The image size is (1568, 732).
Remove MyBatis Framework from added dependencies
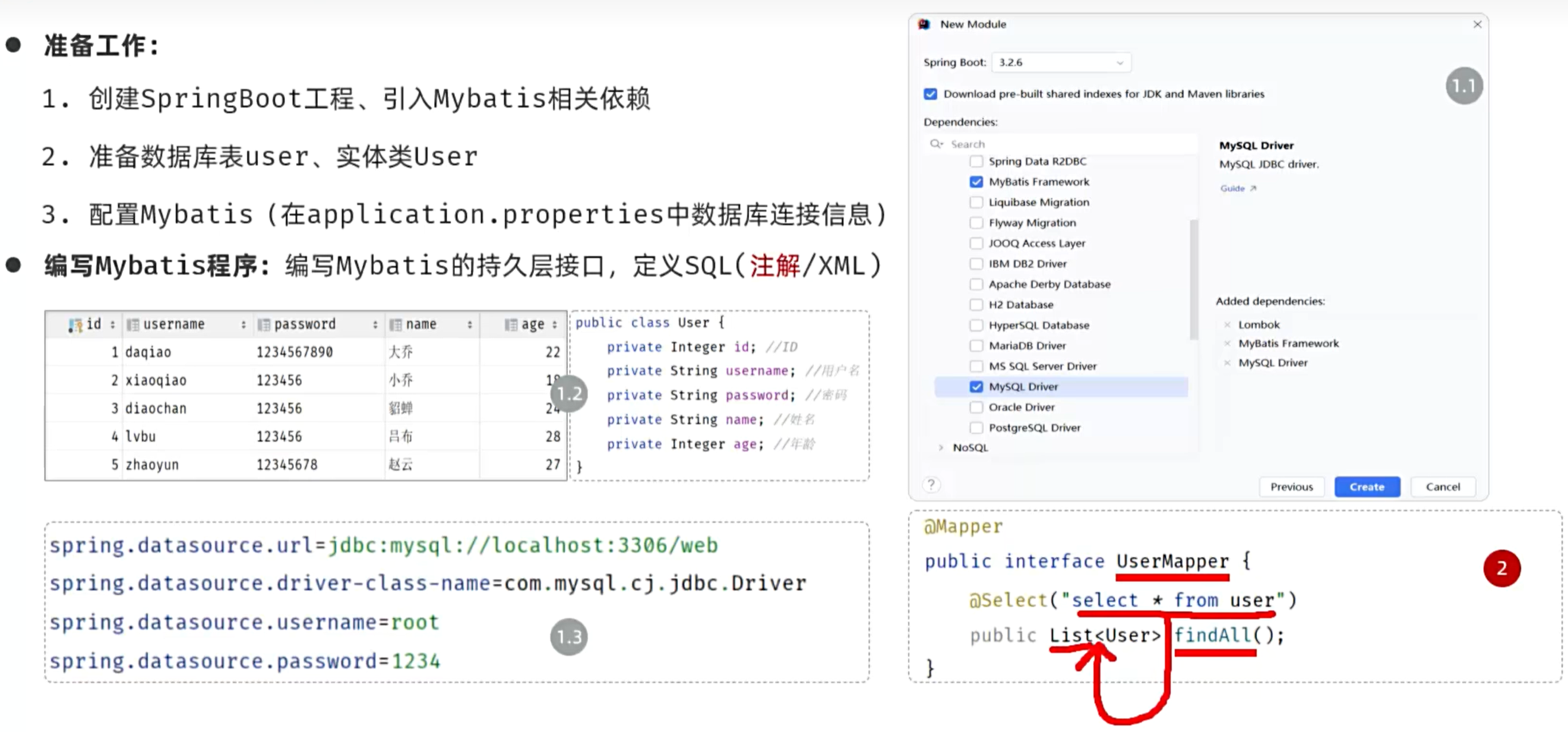(x=1227, y=343)
